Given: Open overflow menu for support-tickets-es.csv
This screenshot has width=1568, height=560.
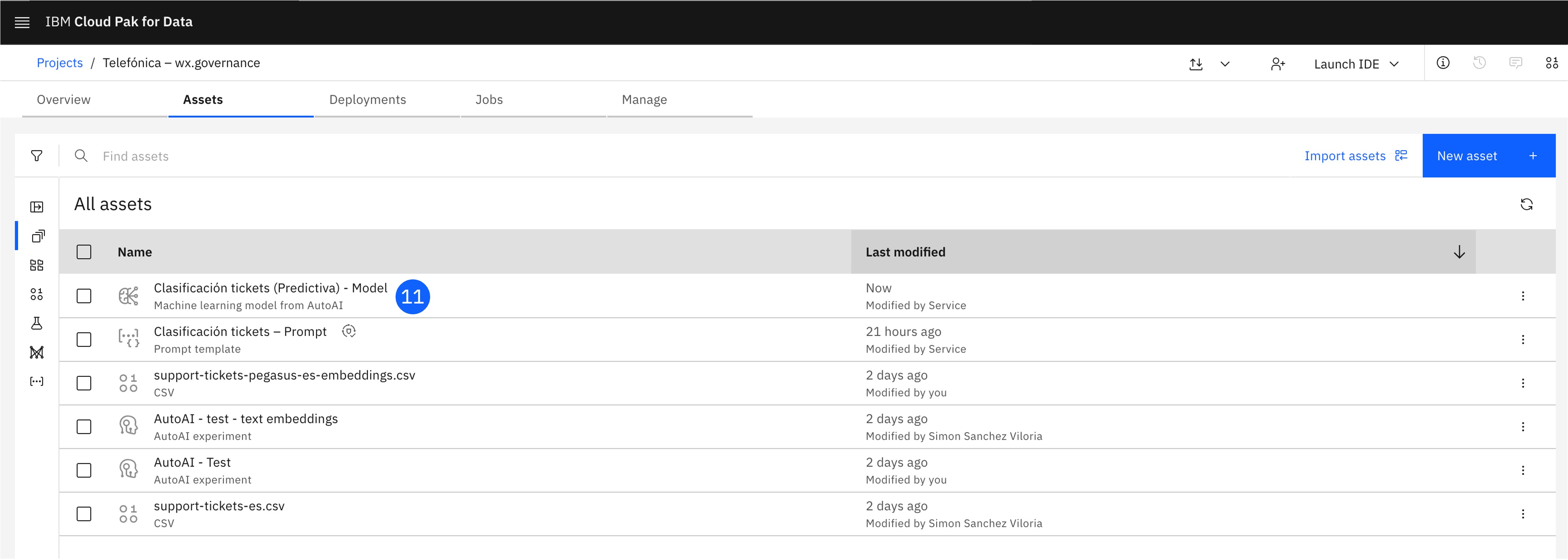Looking at the screenshot, I should pyautogui.click(x=1522, y=514).
